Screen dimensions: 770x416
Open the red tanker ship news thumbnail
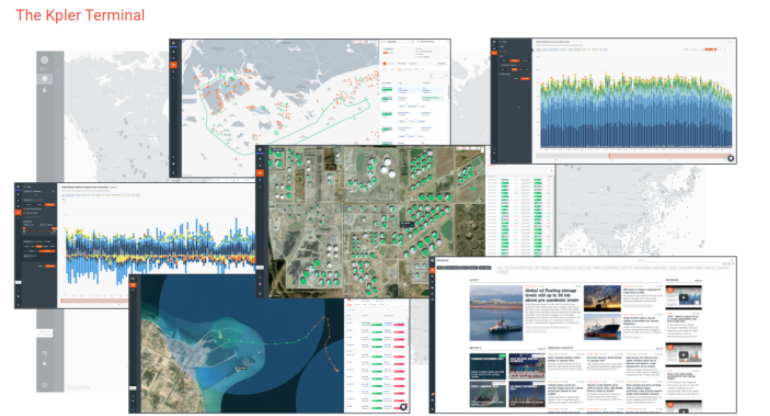pyautogui.click(x=602, y=327)
